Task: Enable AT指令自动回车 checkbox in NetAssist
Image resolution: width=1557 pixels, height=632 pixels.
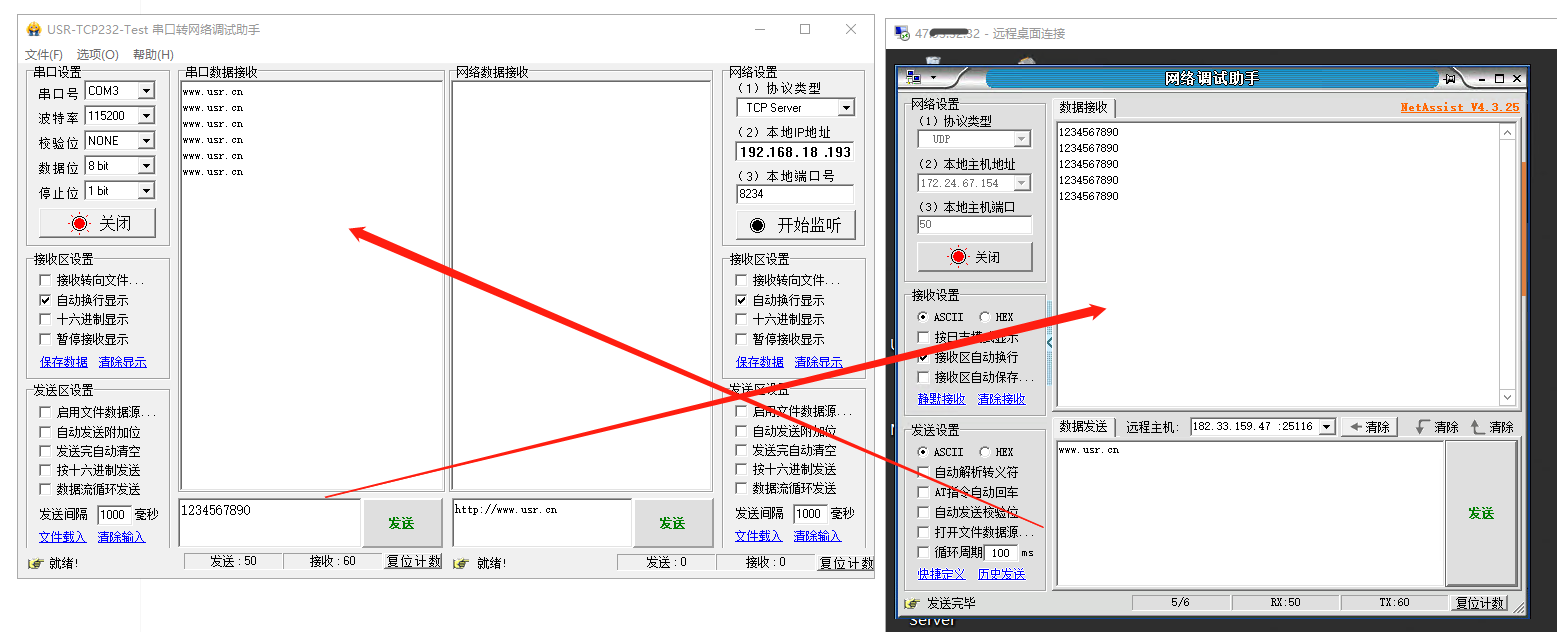Action: (923, 492)
